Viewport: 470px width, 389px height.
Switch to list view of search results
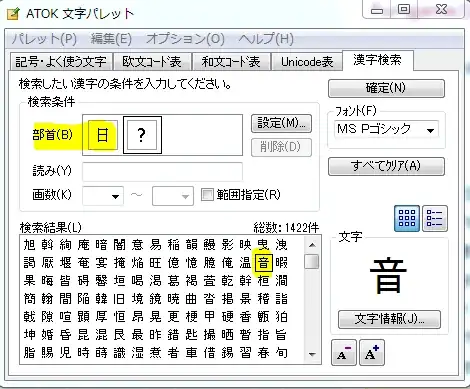coord(435,218)
